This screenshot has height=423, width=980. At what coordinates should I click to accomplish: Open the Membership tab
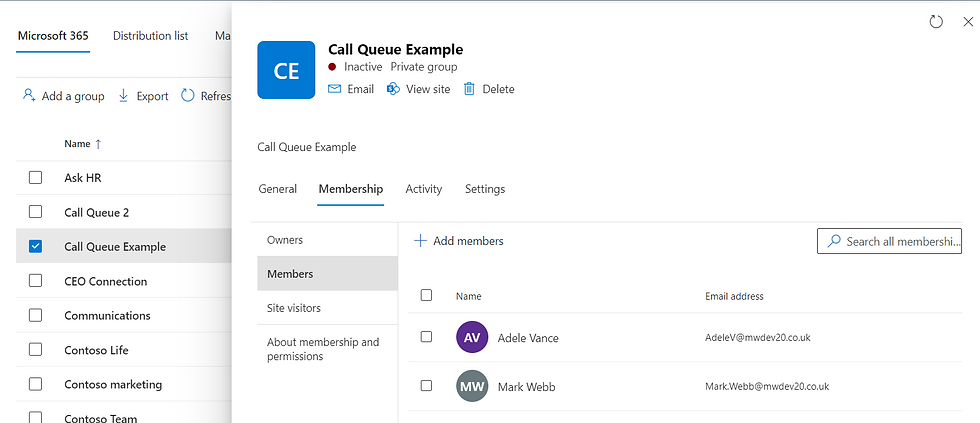pyautogui.click(x=351, y=189)
